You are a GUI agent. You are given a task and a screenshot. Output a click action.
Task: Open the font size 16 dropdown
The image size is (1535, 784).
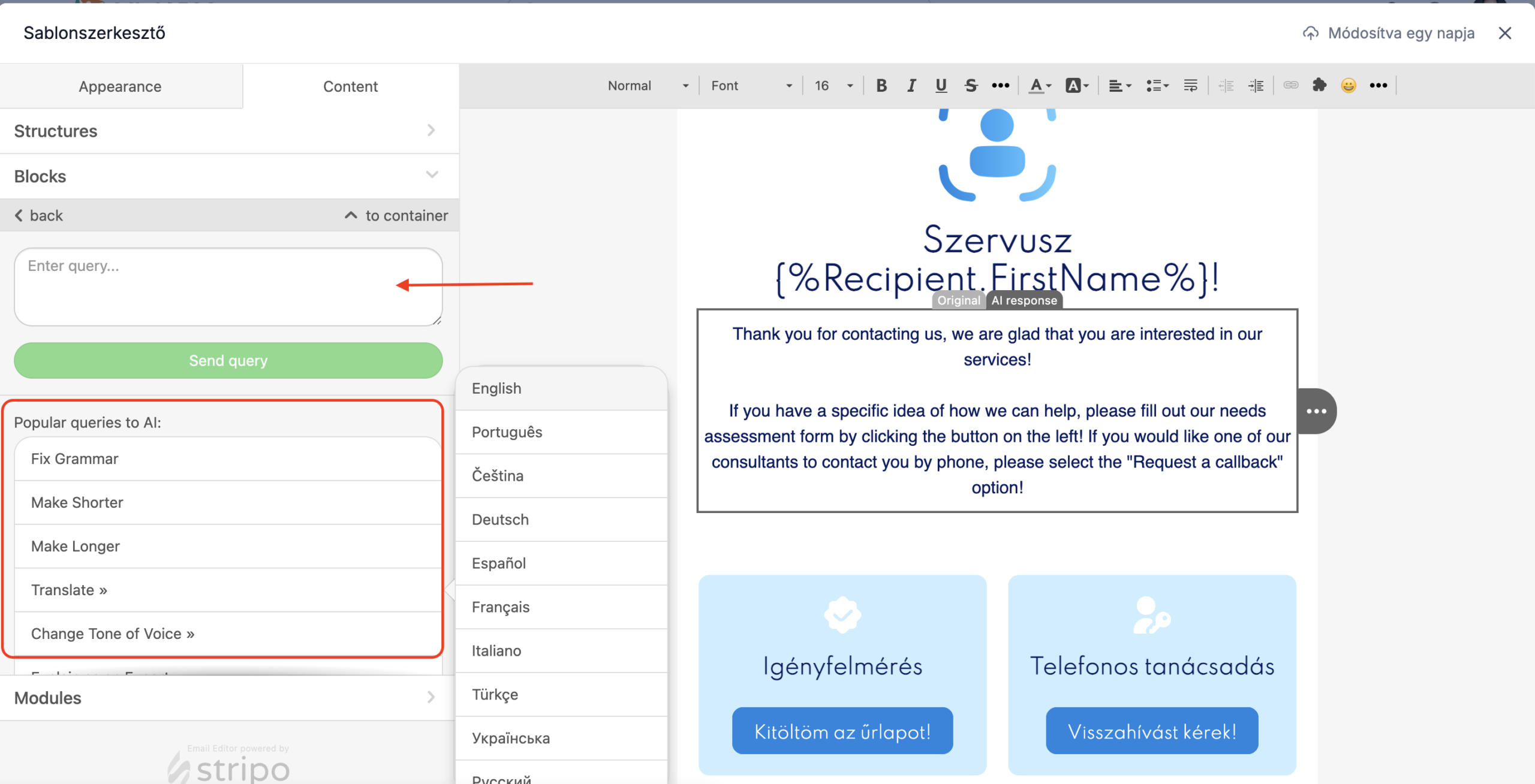[833, 86]
